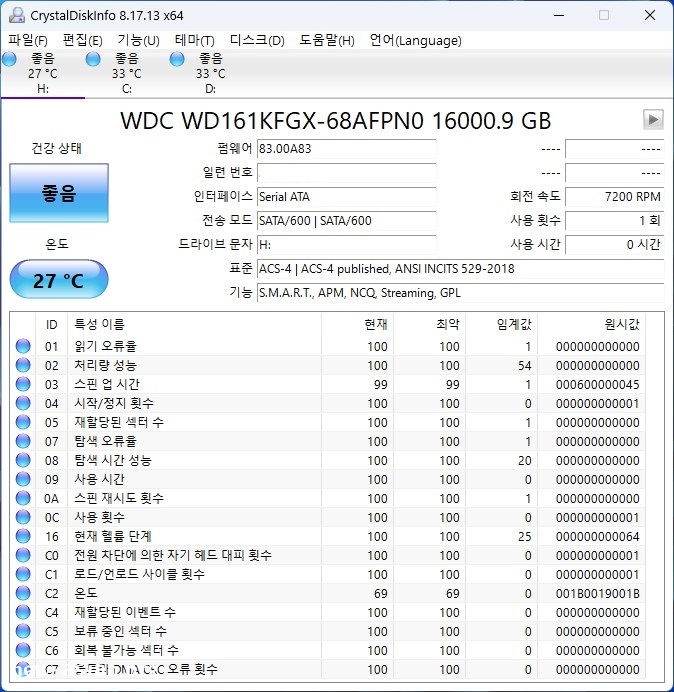Click the ID column header

(51, 324)
